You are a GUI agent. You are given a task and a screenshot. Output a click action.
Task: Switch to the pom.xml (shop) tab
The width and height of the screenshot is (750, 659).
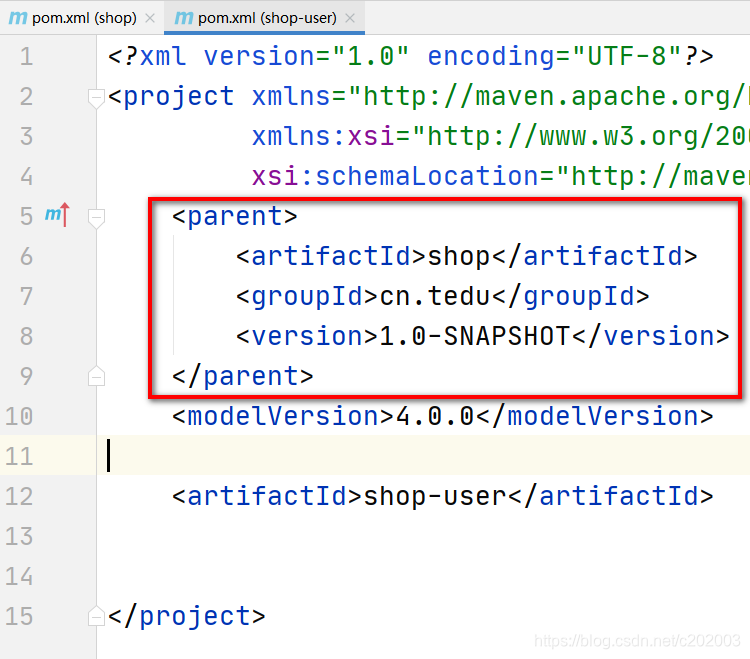(x=82, y=18)
